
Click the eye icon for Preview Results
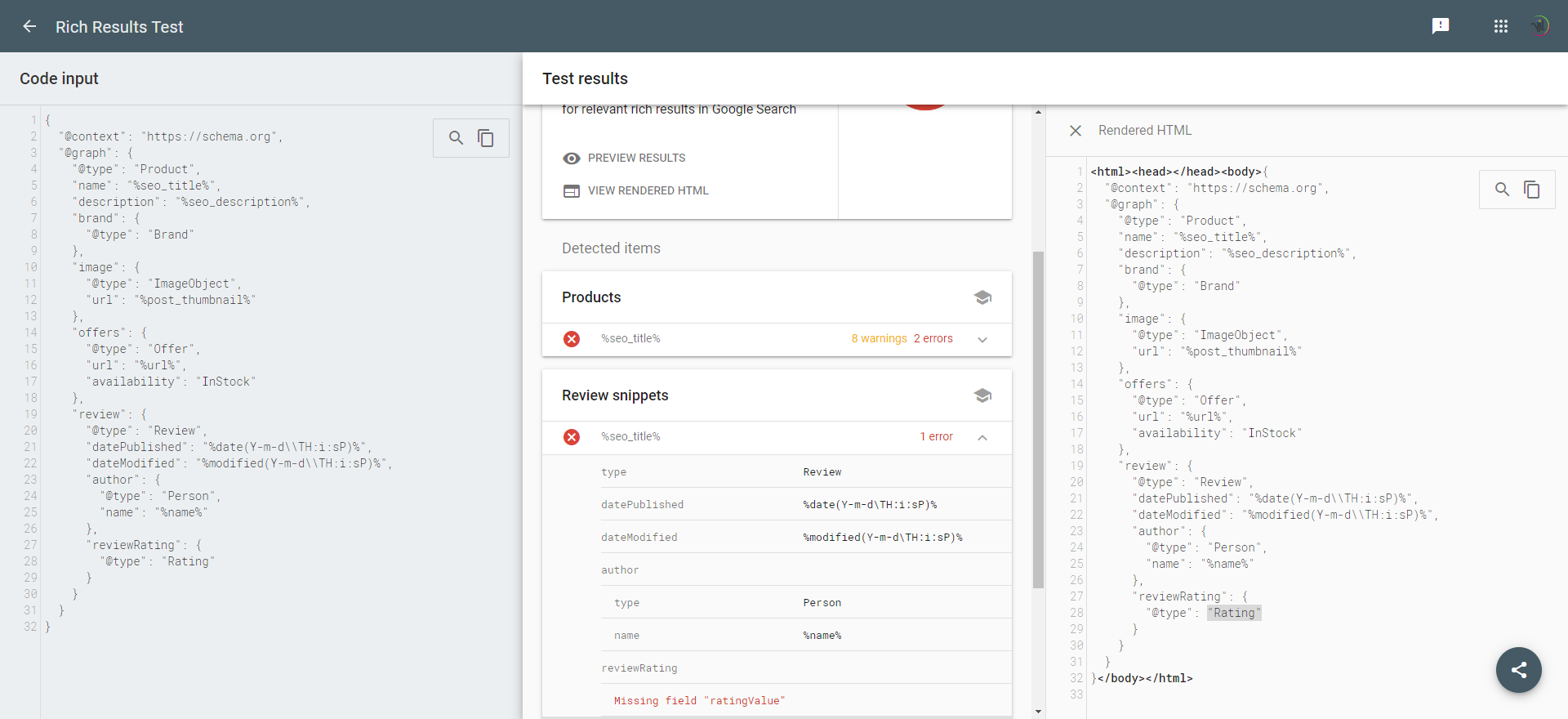[x=572, y=159]
